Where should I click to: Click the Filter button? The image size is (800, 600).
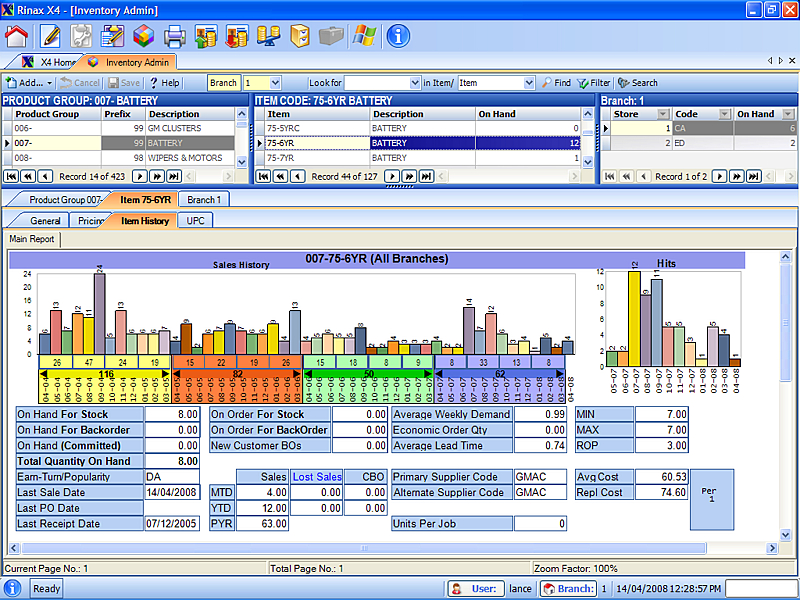(594, 83)
